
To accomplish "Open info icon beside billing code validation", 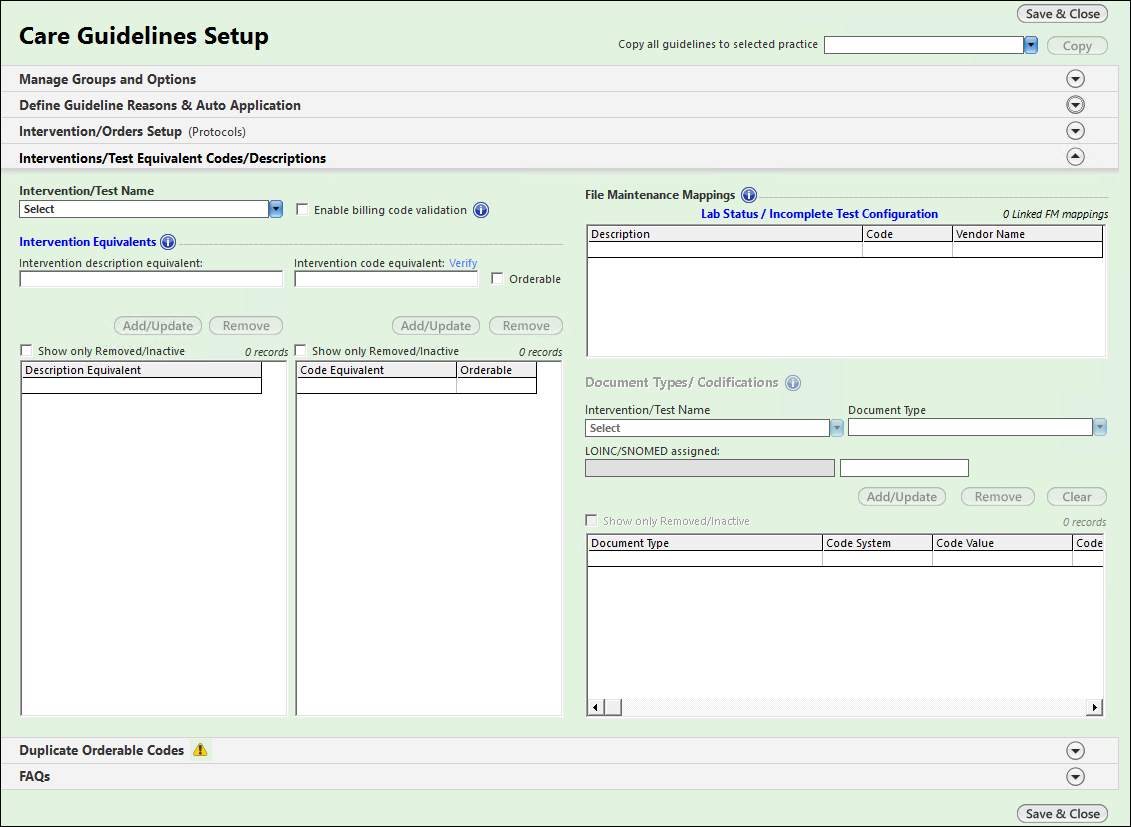I will click(x=481, y=210).
